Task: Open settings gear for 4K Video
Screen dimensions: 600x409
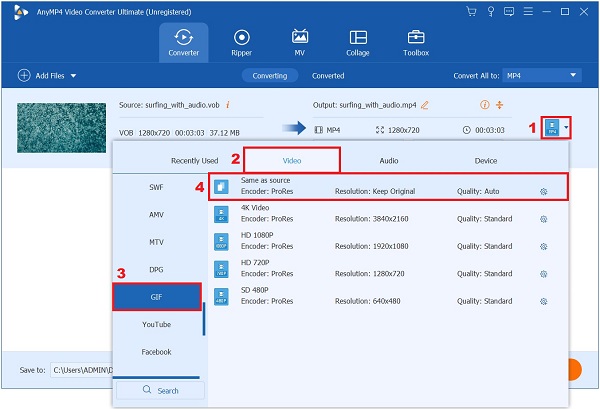Action: pos(543,219)
